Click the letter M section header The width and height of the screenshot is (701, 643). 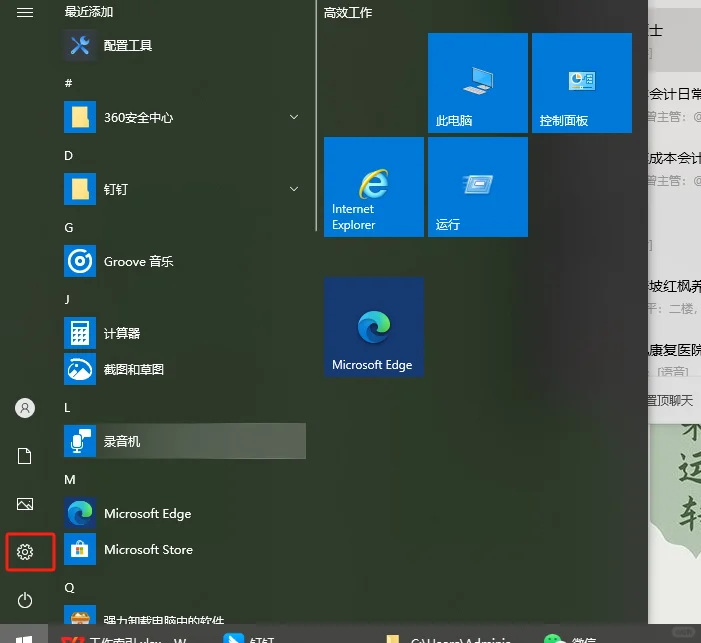point(70,480)
